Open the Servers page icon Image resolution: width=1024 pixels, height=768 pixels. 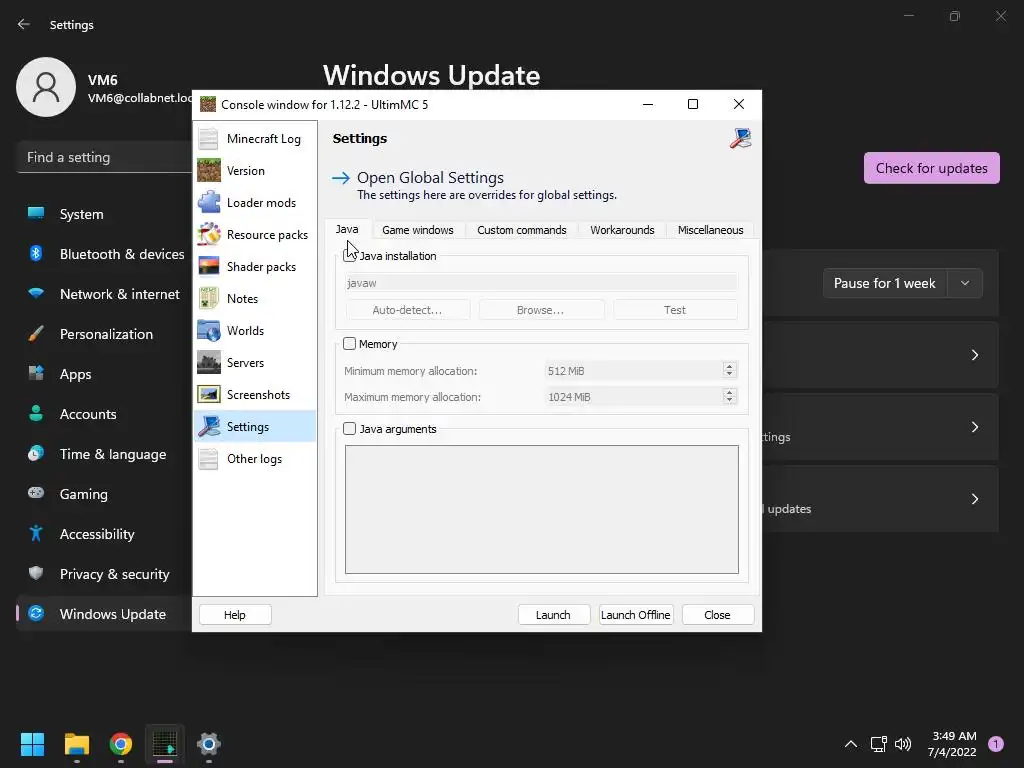[209, 362]
